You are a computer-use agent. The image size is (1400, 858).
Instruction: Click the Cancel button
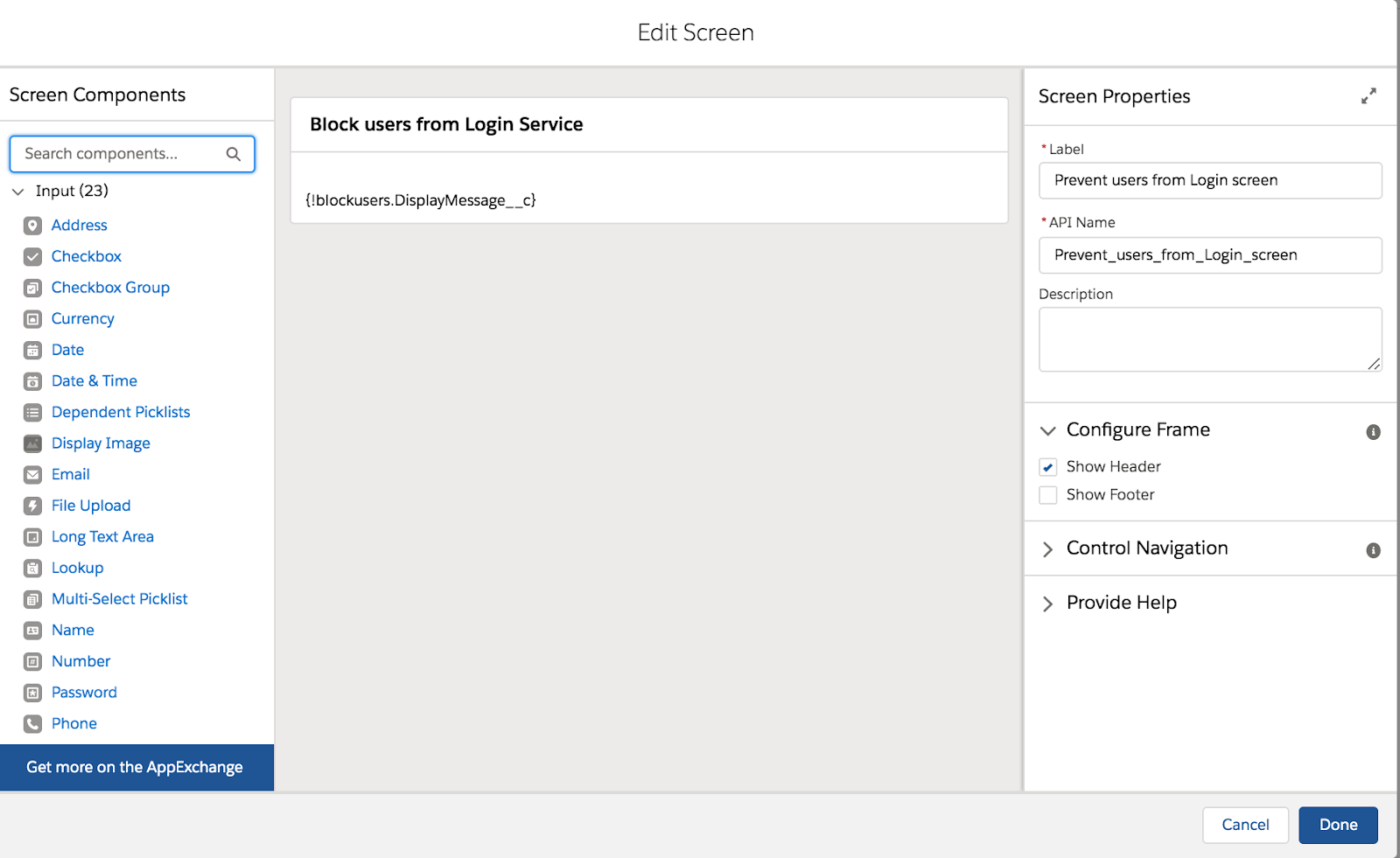(1245, 825)
